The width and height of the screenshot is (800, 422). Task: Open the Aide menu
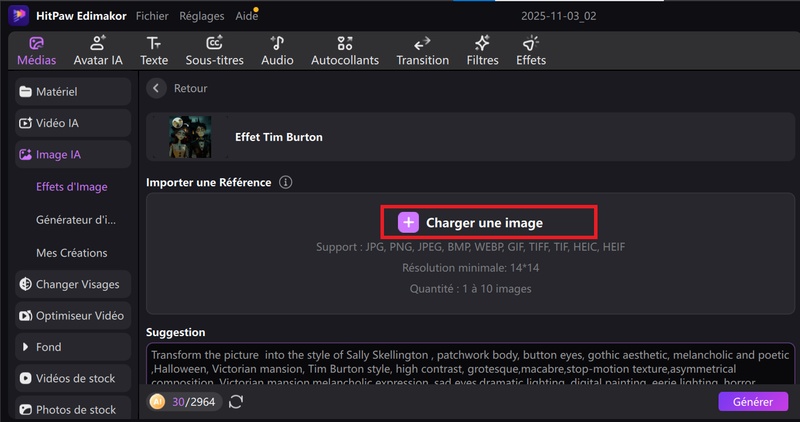(246, 16)
